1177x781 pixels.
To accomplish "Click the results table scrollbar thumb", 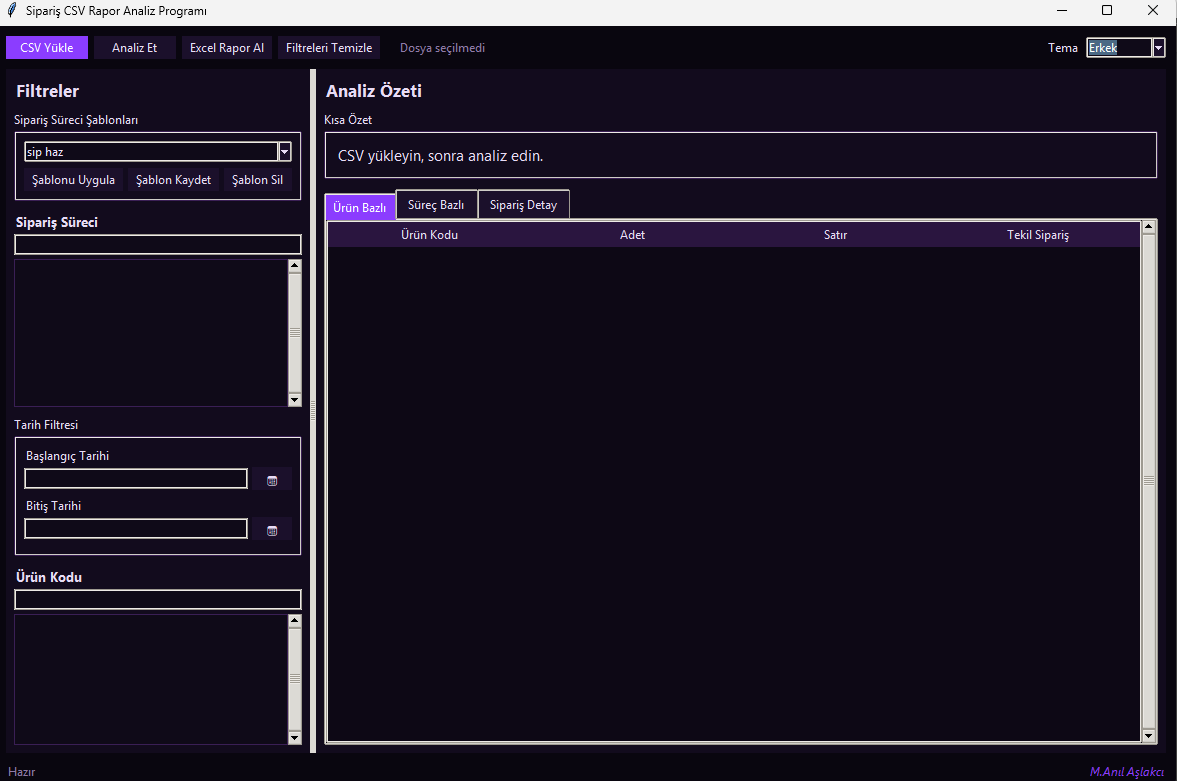I will (x=1148, y=481).
